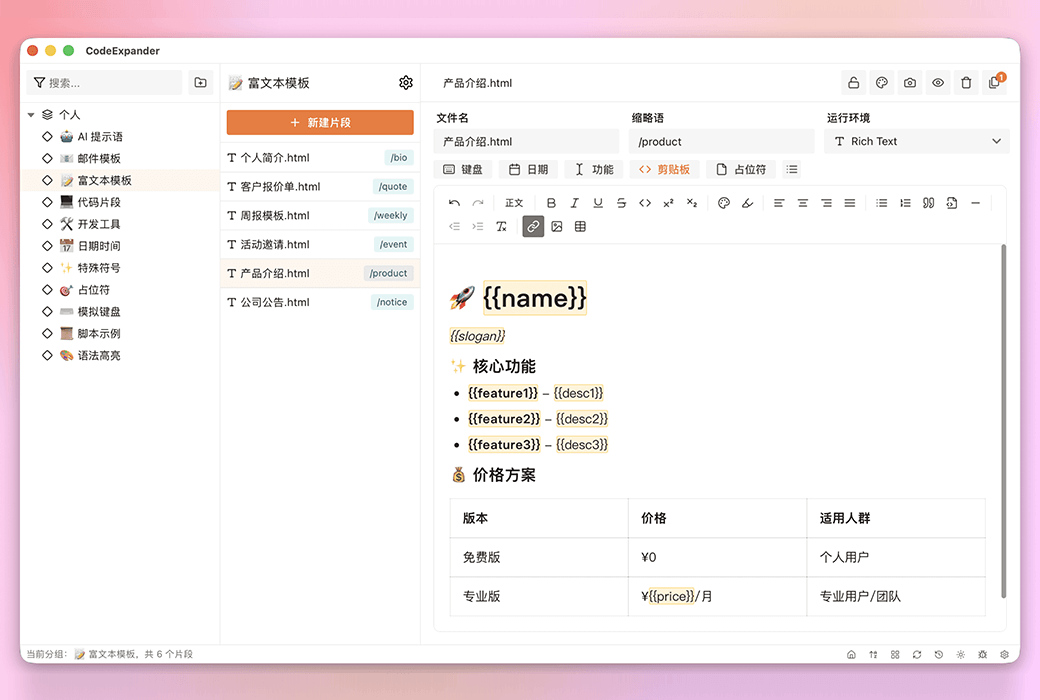Screen dimensions: 1040x700
Task: Collapse the 个人 group in the sidebar
Action: pos(31,113)
